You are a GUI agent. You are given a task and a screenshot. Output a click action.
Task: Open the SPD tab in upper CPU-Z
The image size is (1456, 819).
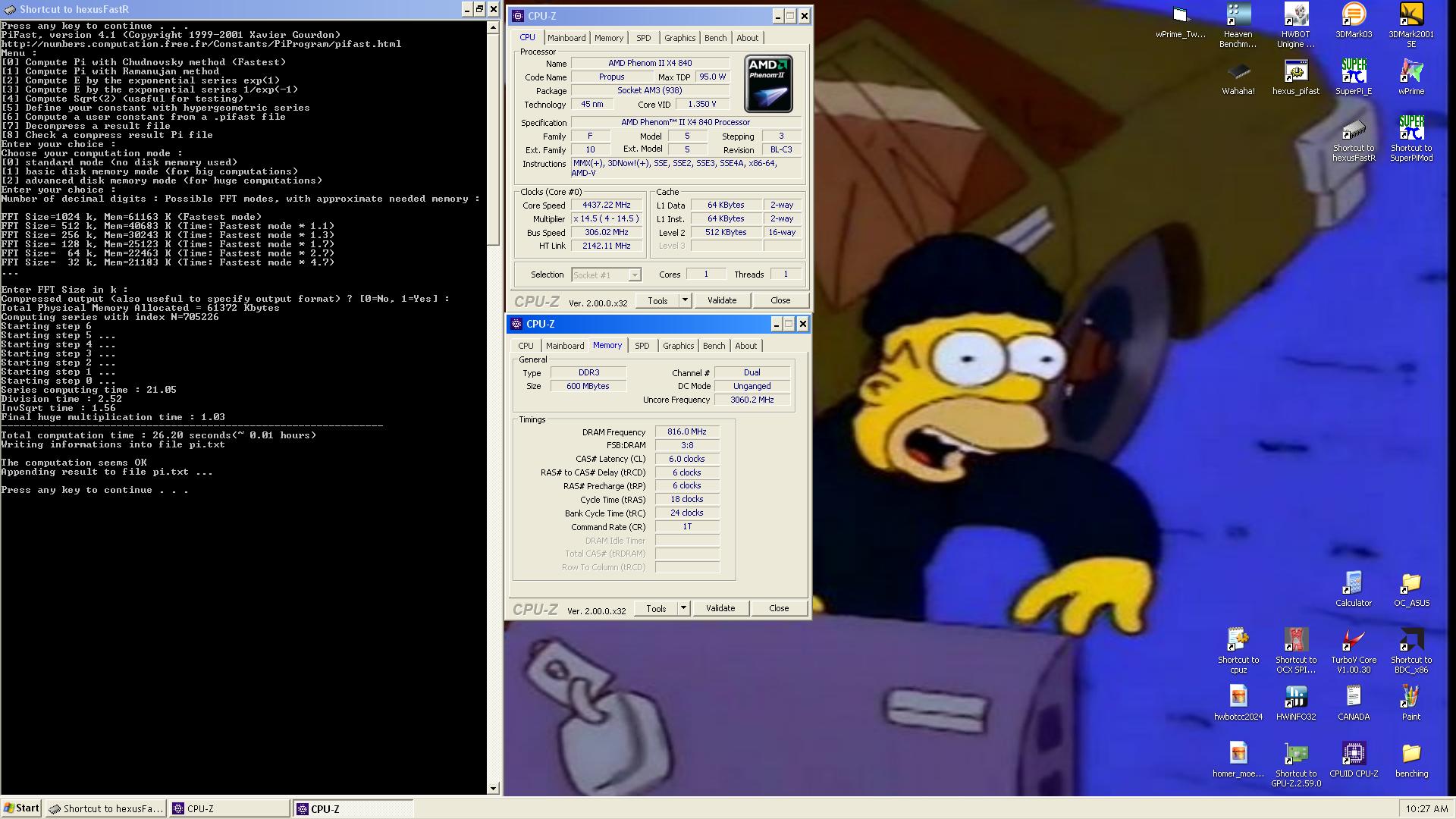click(644, 38)
